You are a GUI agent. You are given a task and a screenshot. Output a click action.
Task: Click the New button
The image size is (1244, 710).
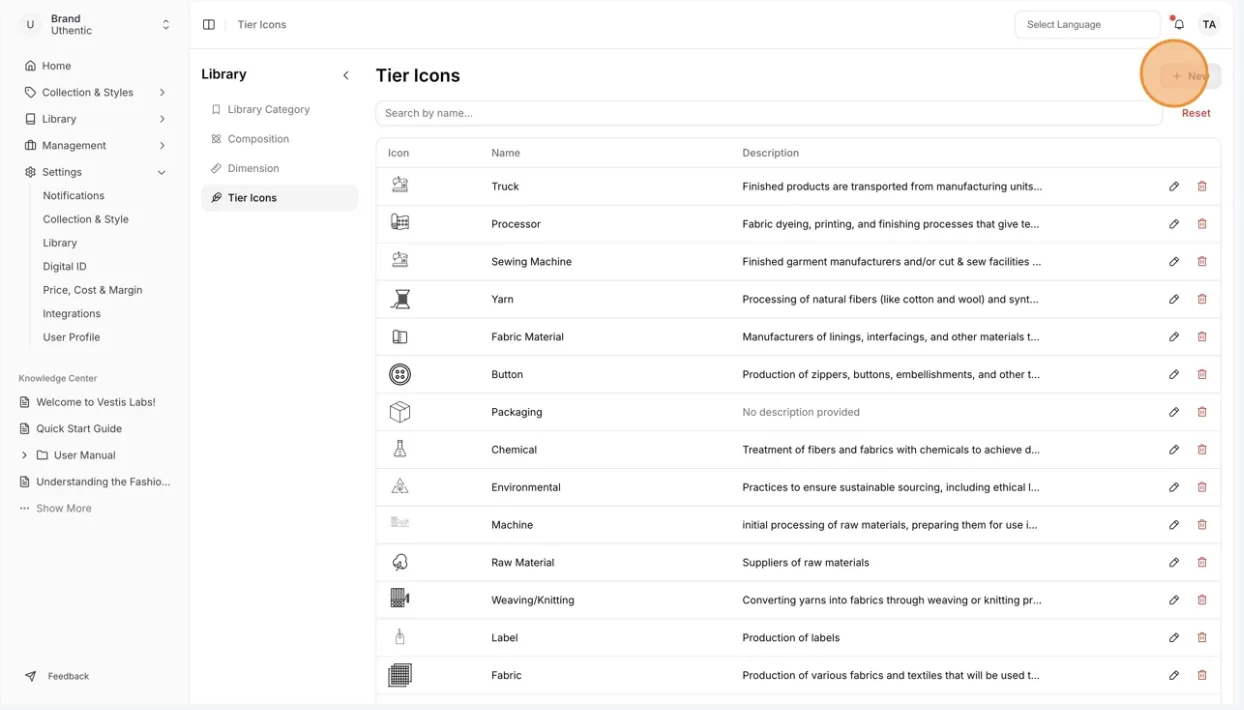(x=1190, y=76)
